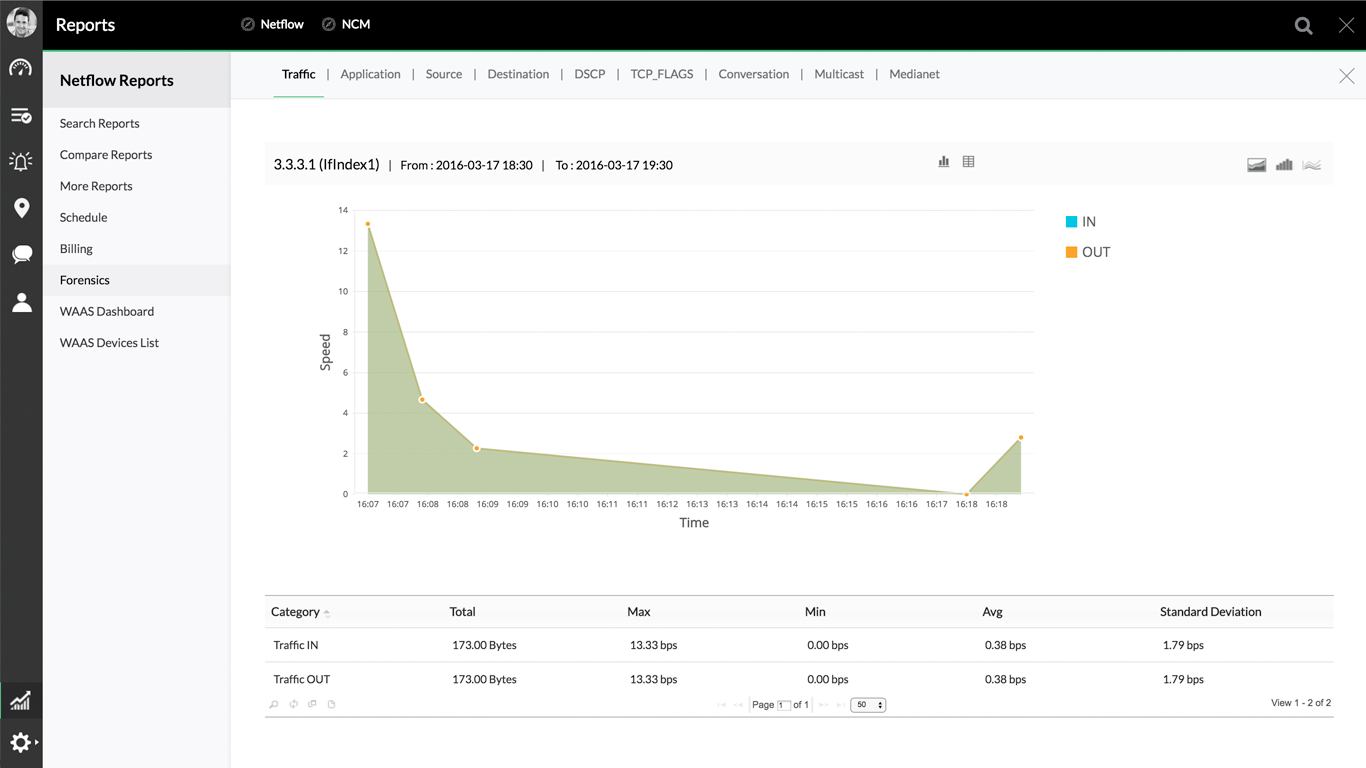1366x768 pixels.
Task: Toggle the IN series legend
Action: [x=1081, y=222]
